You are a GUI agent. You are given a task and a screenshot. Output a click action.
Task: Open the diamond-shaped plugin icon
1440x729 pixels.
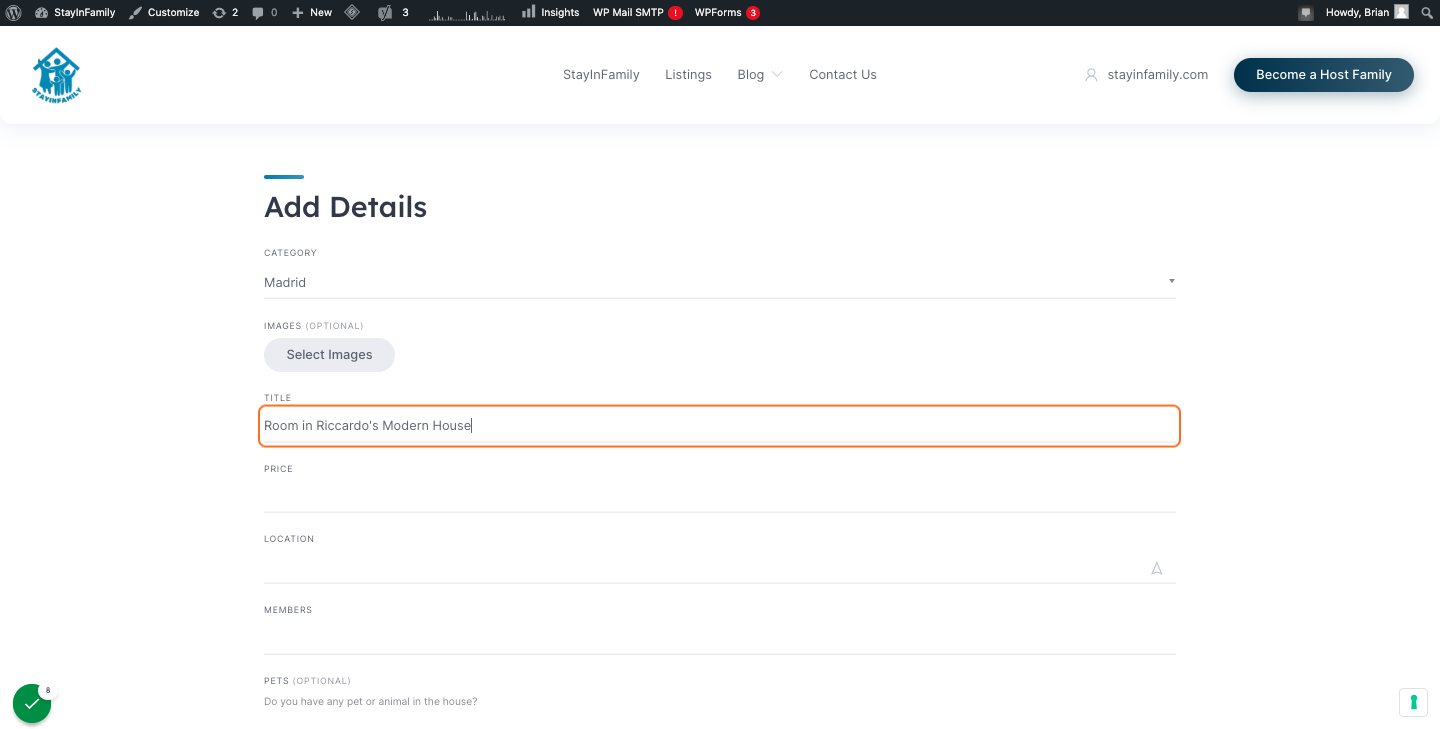[352, 12]
